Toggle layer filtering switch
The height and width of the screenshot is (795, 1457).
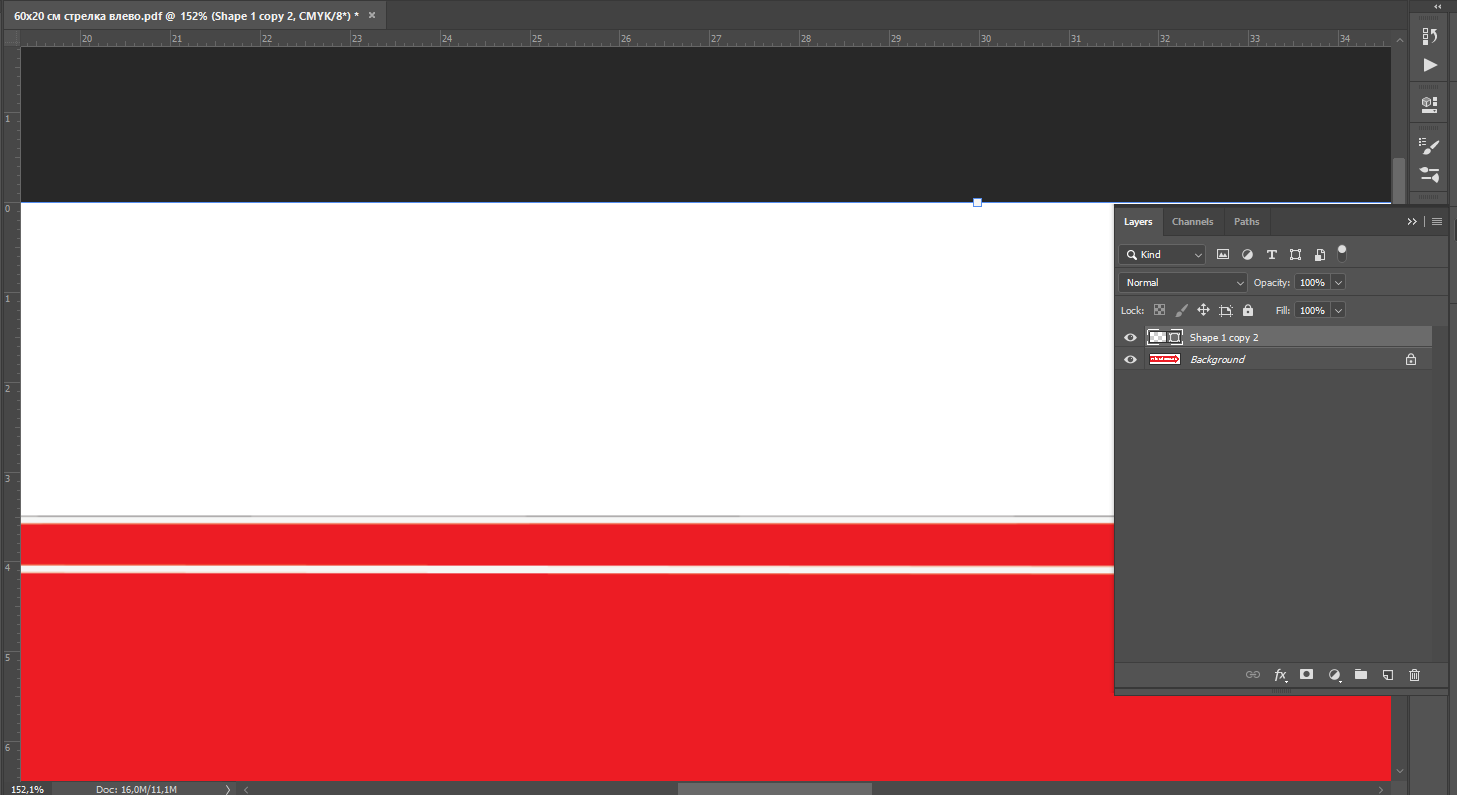click(1342, 252)
